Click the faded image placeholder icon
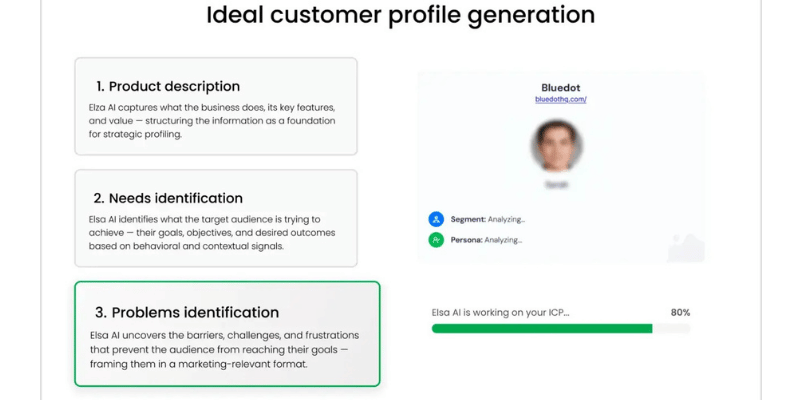This screenshot has width=800, height=400. pos(686,247)
